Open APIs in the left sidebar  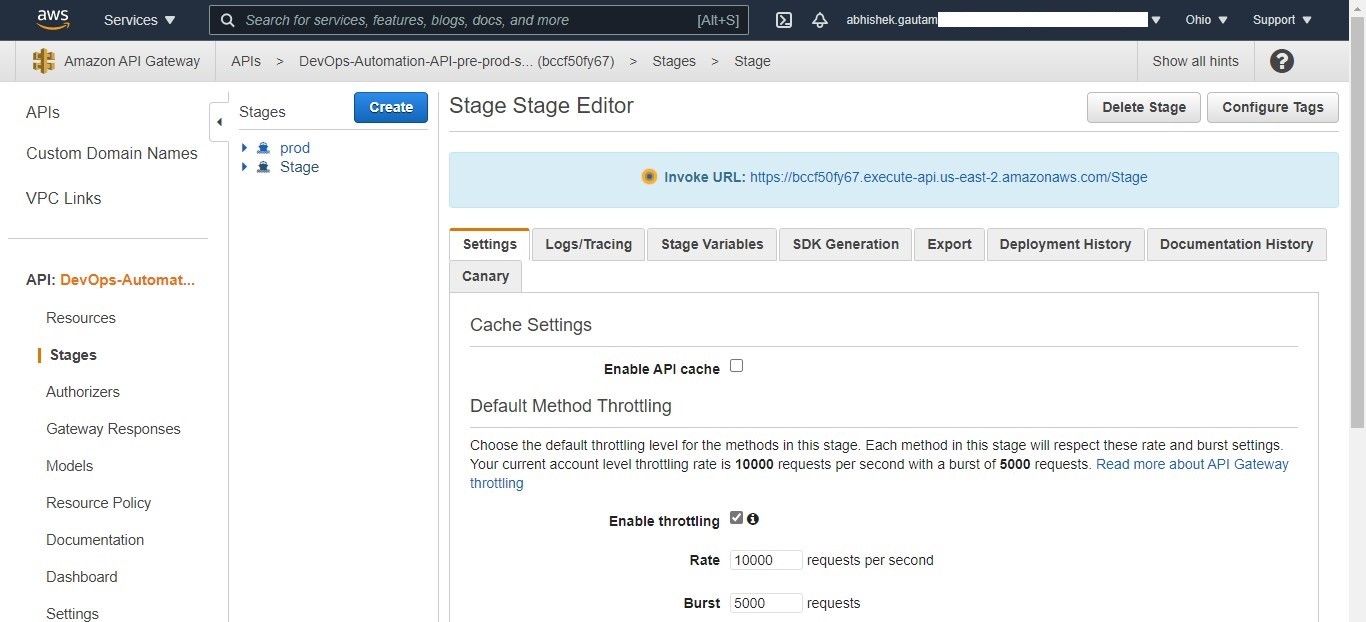pyautogui.click(x=43, y=112)
